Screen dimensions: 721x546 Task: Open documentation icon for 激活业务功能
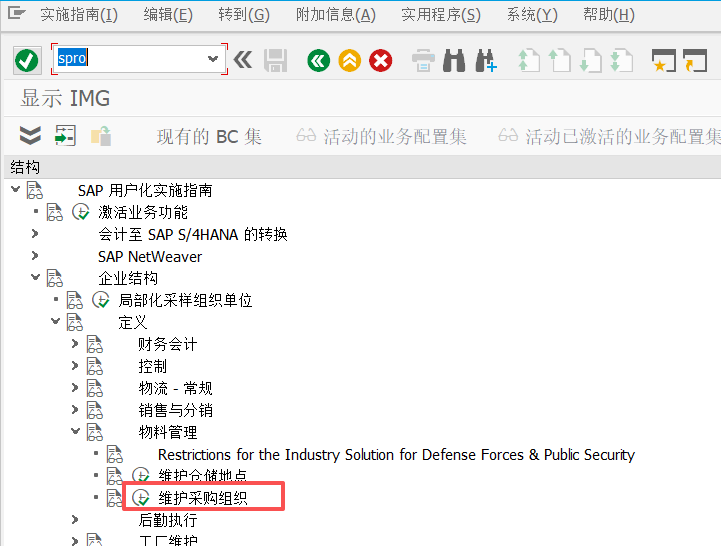(x=55, y=212)
